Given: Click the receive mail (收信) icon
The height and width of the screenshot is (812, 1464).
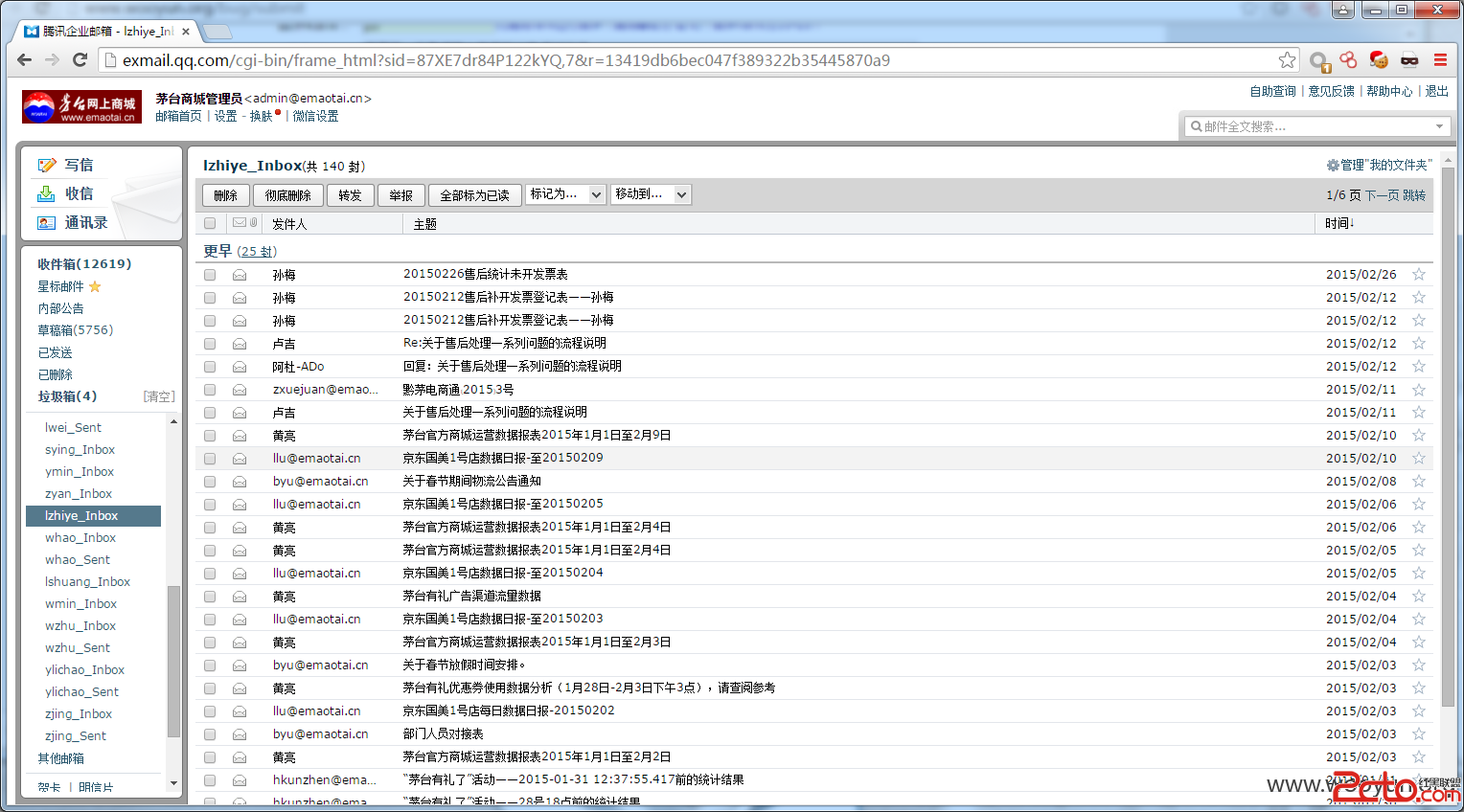Looking at the screenshot, I should 46,193.
